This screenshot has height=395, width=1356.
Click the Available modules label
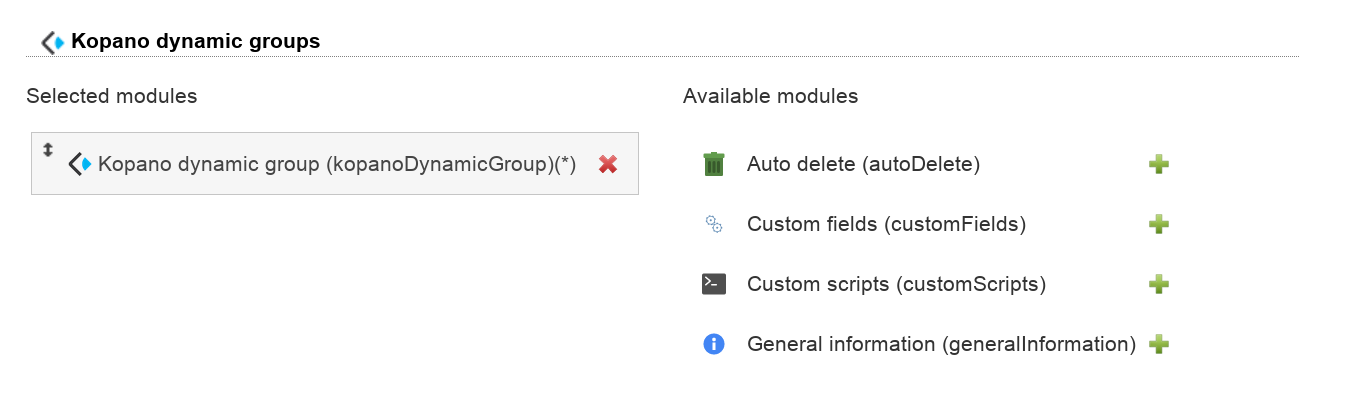click(x=770, y=96)
